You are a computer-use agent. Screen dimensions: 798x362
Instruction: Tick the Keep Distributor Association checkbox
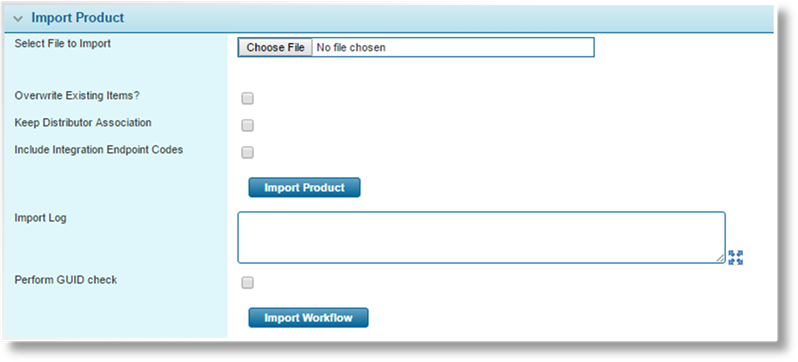[247, 125]
